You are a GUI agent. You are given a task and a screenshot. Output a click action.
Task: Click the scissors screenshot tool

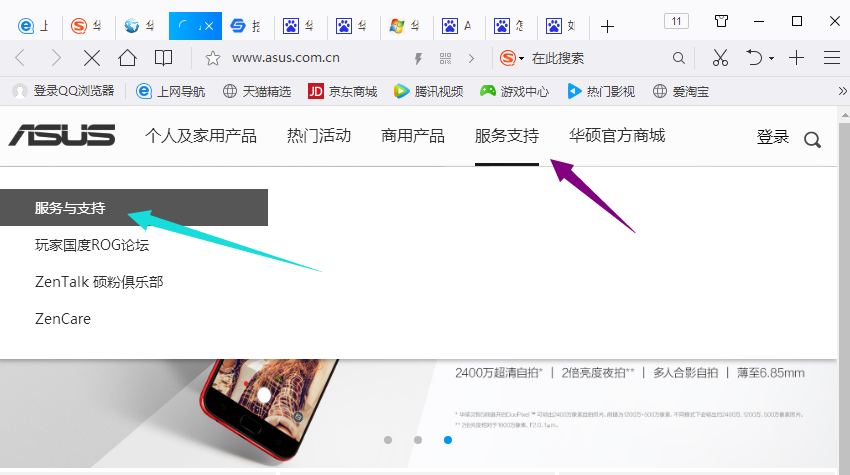(719, 58)
